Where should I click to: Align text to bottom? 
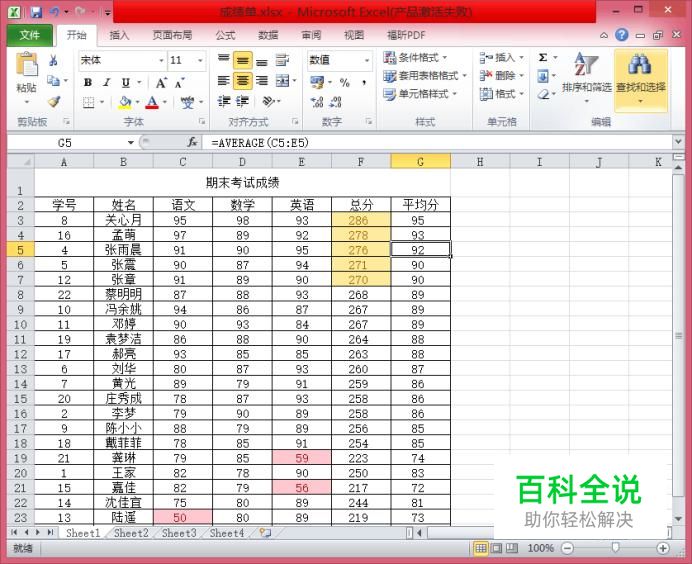(x=262, y=61)
